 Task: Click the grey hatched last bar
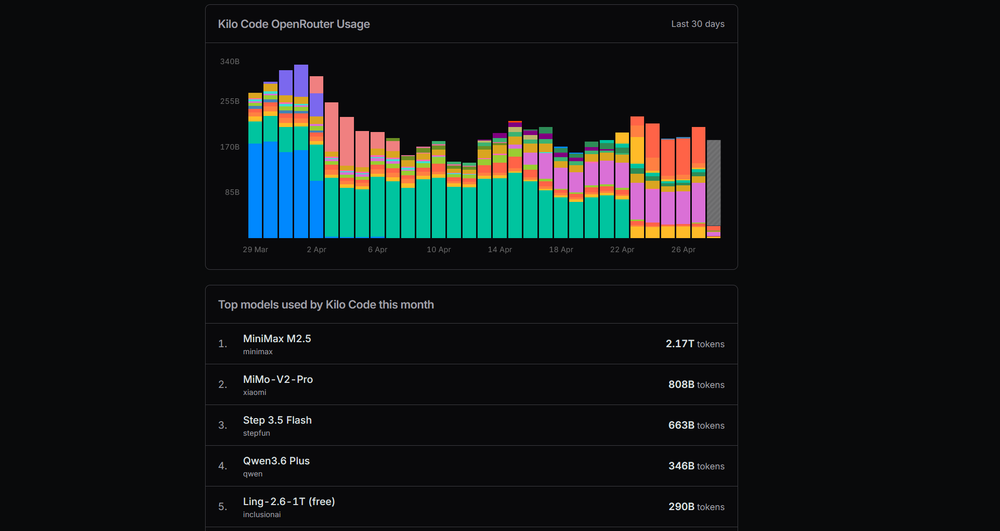714,183
